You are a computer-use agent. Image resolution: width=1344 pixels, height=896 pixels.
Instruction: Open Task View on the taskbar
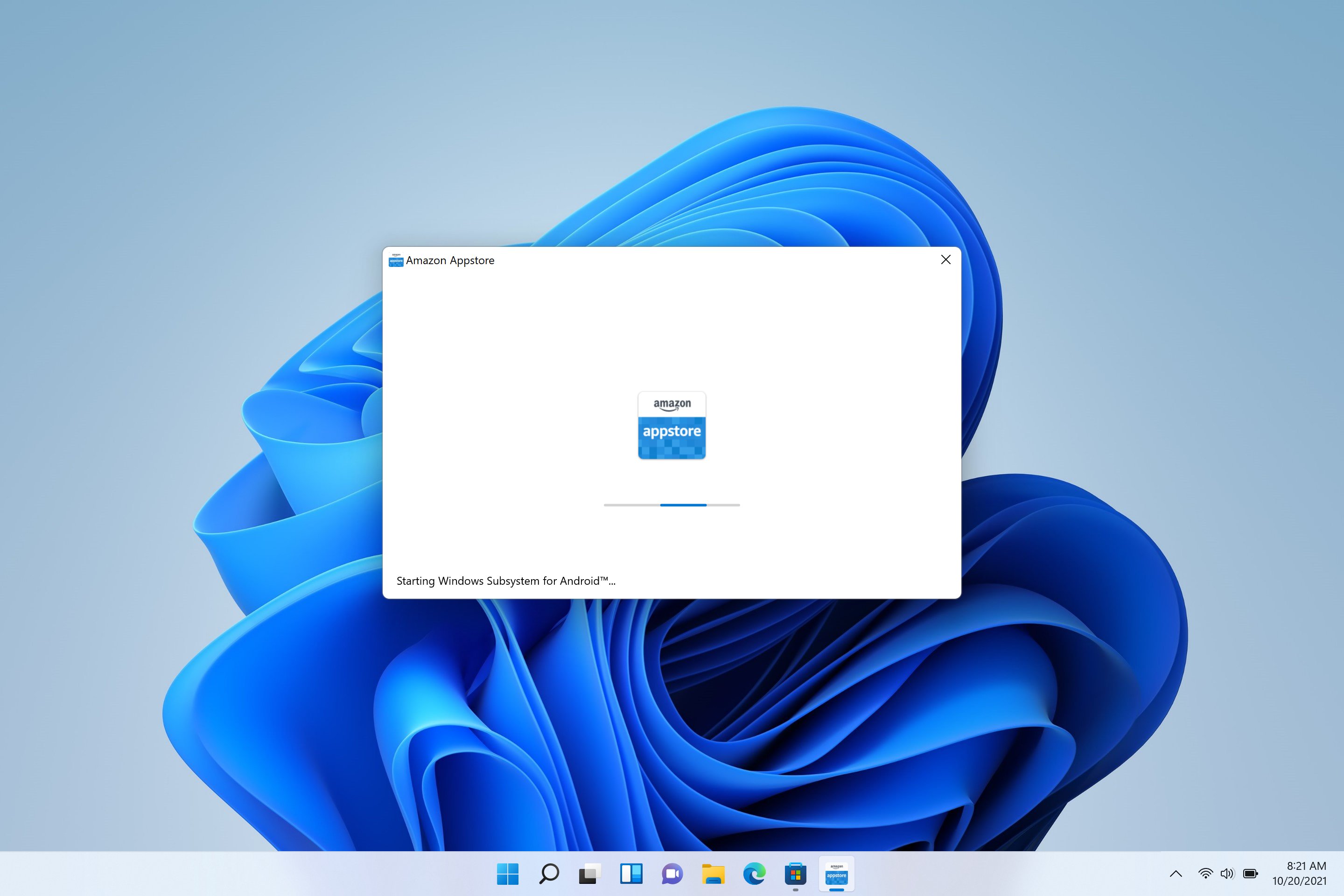click(590, 874)
